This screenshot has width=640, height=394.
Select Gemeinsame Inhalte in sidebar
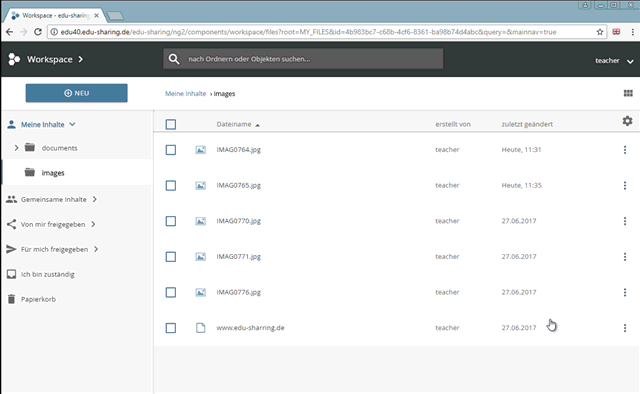(x=53, y=199)
